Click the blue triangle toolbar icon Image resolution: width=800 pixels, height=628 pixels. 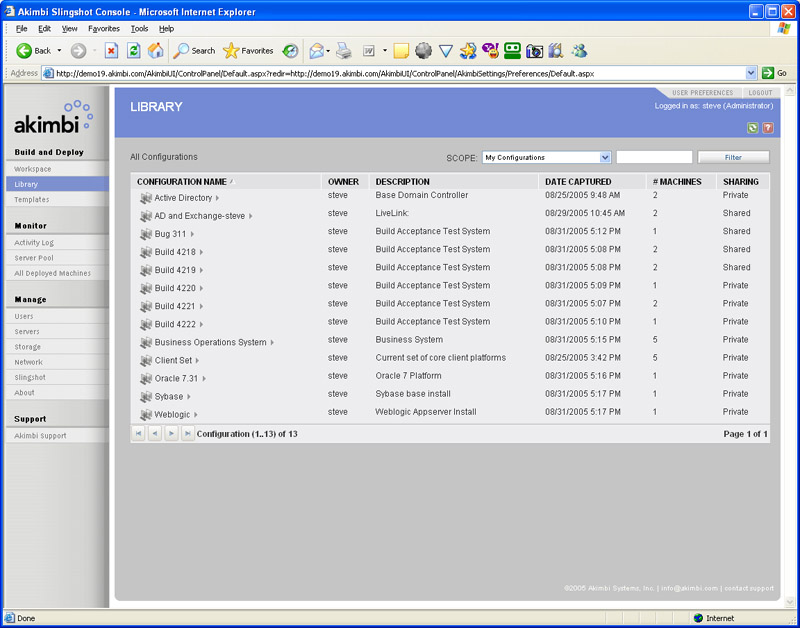[x=446, y=51]
